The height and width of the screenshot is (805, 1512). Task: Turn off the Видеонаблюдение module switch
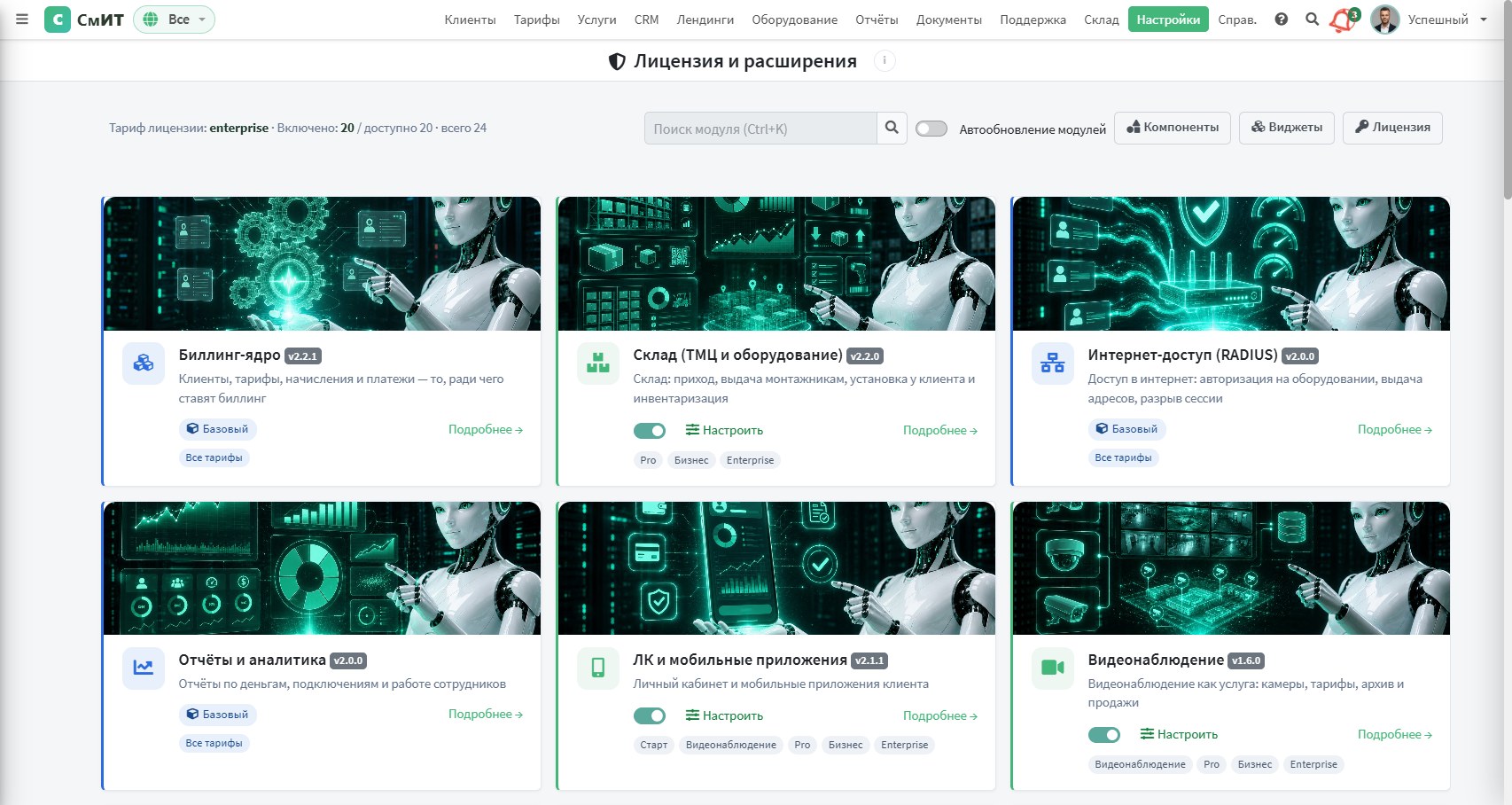(1104, 735)
